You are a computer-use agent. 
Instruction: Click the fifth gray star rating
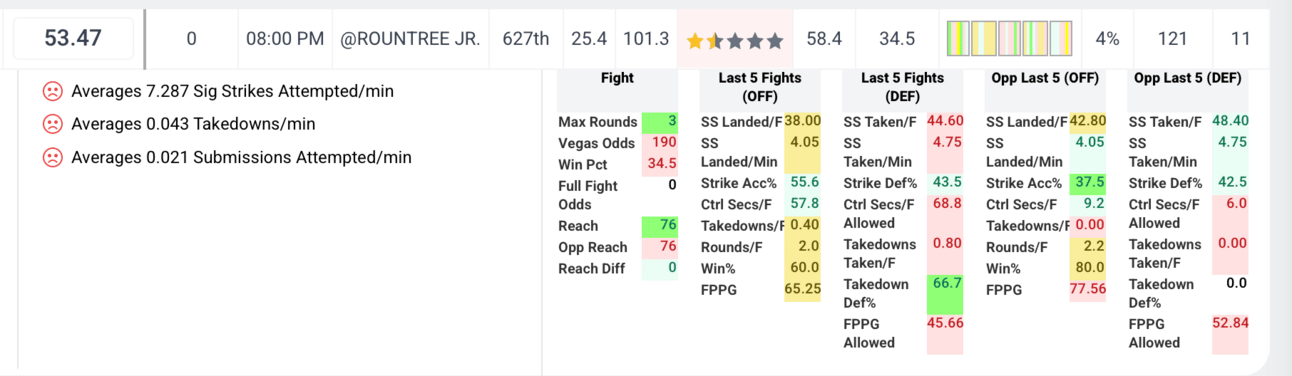point(774,40)
